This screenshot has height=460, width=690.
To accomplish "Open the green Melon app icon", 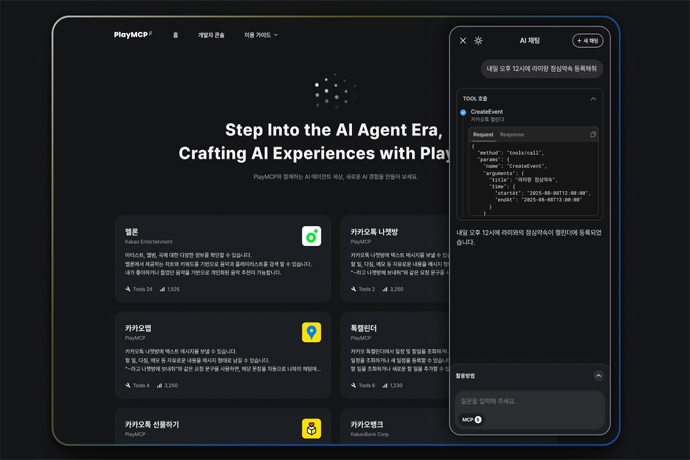I will 312,236.
